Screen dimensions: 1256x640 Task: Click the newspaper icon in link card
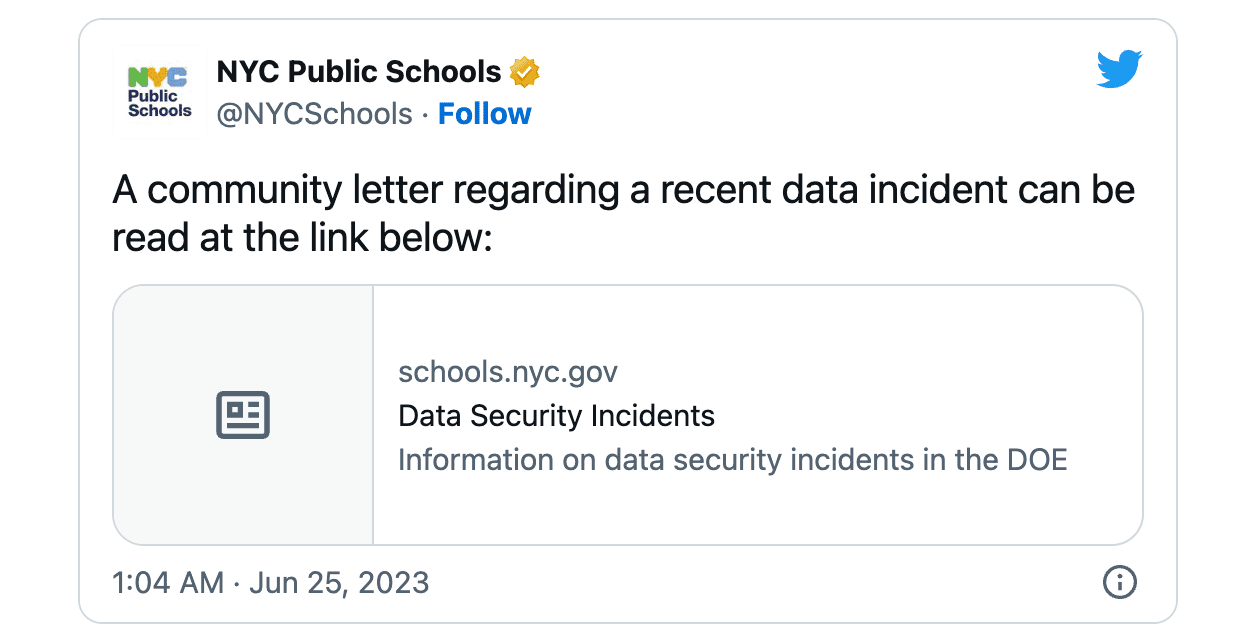coord(243,415)
